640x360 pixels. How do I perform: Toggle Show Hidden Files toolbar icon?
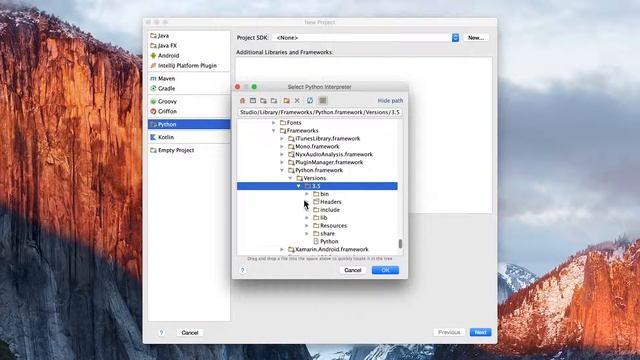[323, 100]
